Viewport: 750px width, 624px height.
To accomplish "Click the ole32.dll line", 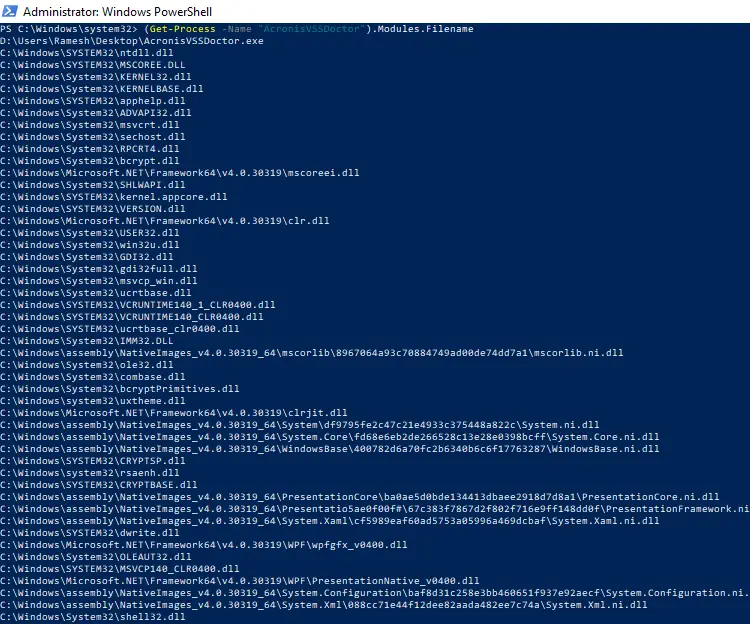I will [x=87, y=365].
